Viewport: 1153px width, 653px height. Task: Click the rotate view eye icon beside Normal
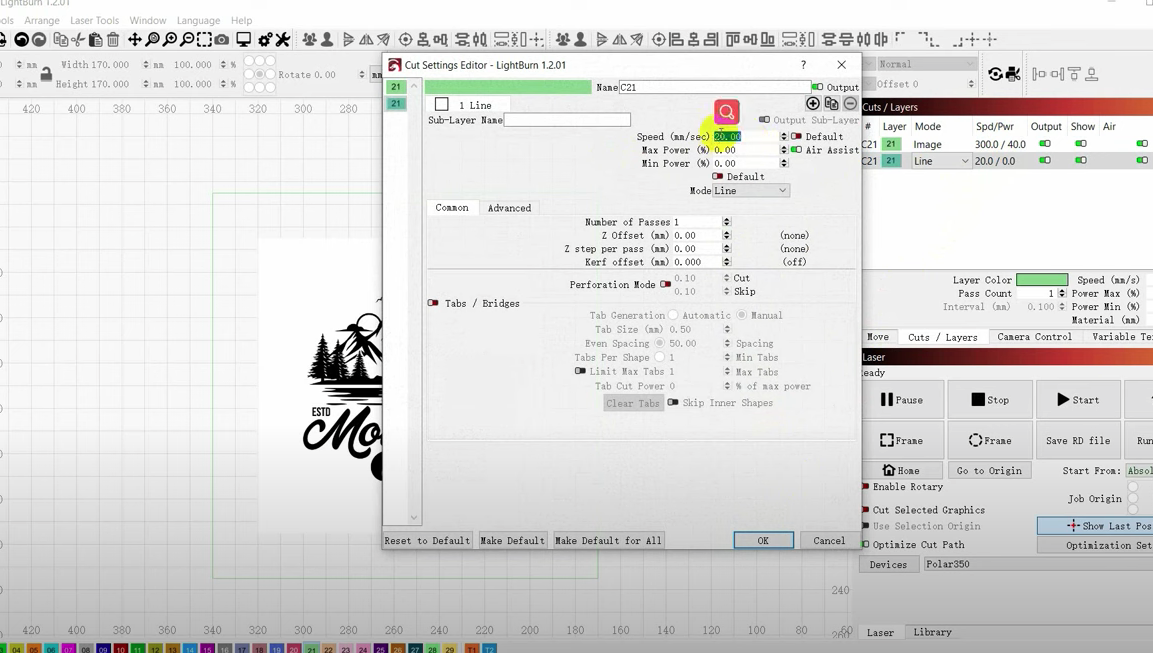995,74
